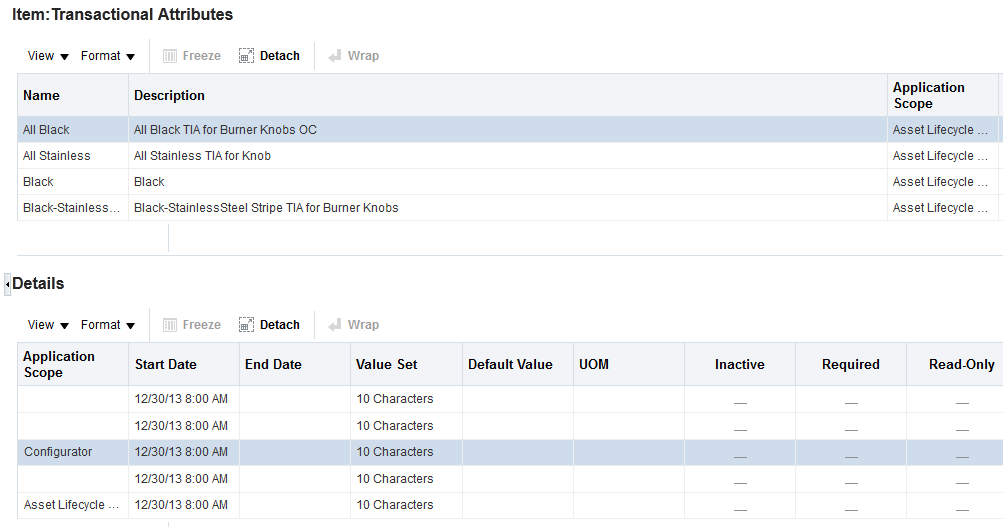1003x527 pixels.
Task: Toggle Read-Only for the Asset Lifecycle row
Action: point(962,506)
